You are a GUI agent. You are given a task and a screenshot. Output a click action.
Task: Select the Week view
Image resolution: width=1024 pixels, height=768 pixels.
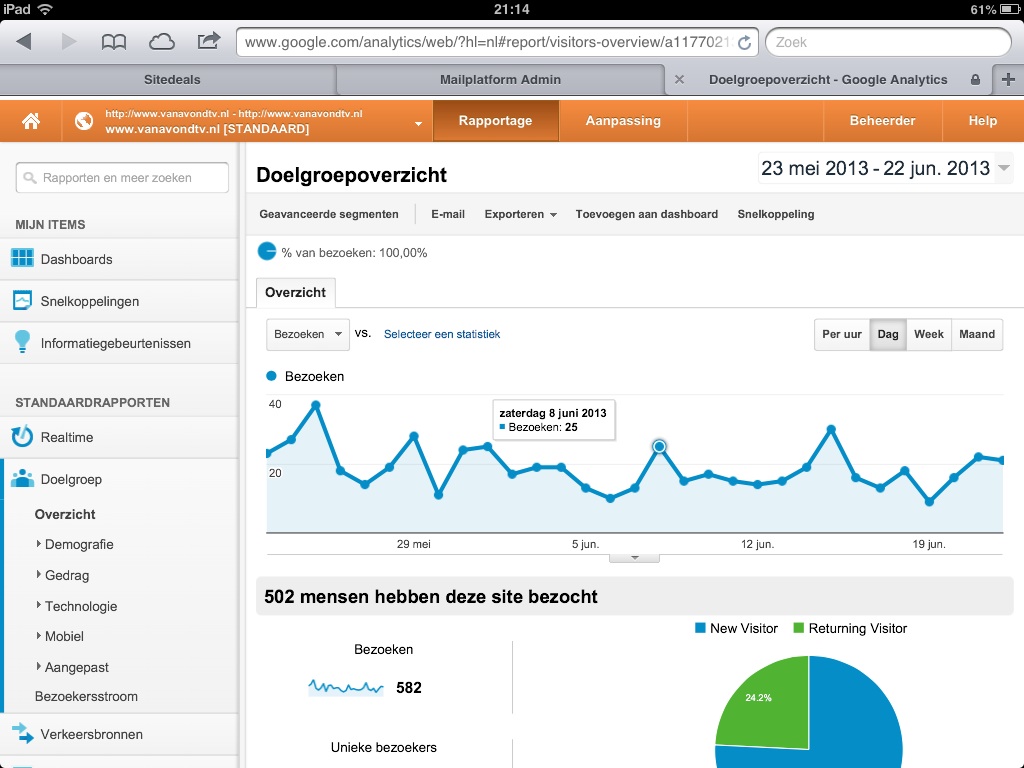point(929,334)
